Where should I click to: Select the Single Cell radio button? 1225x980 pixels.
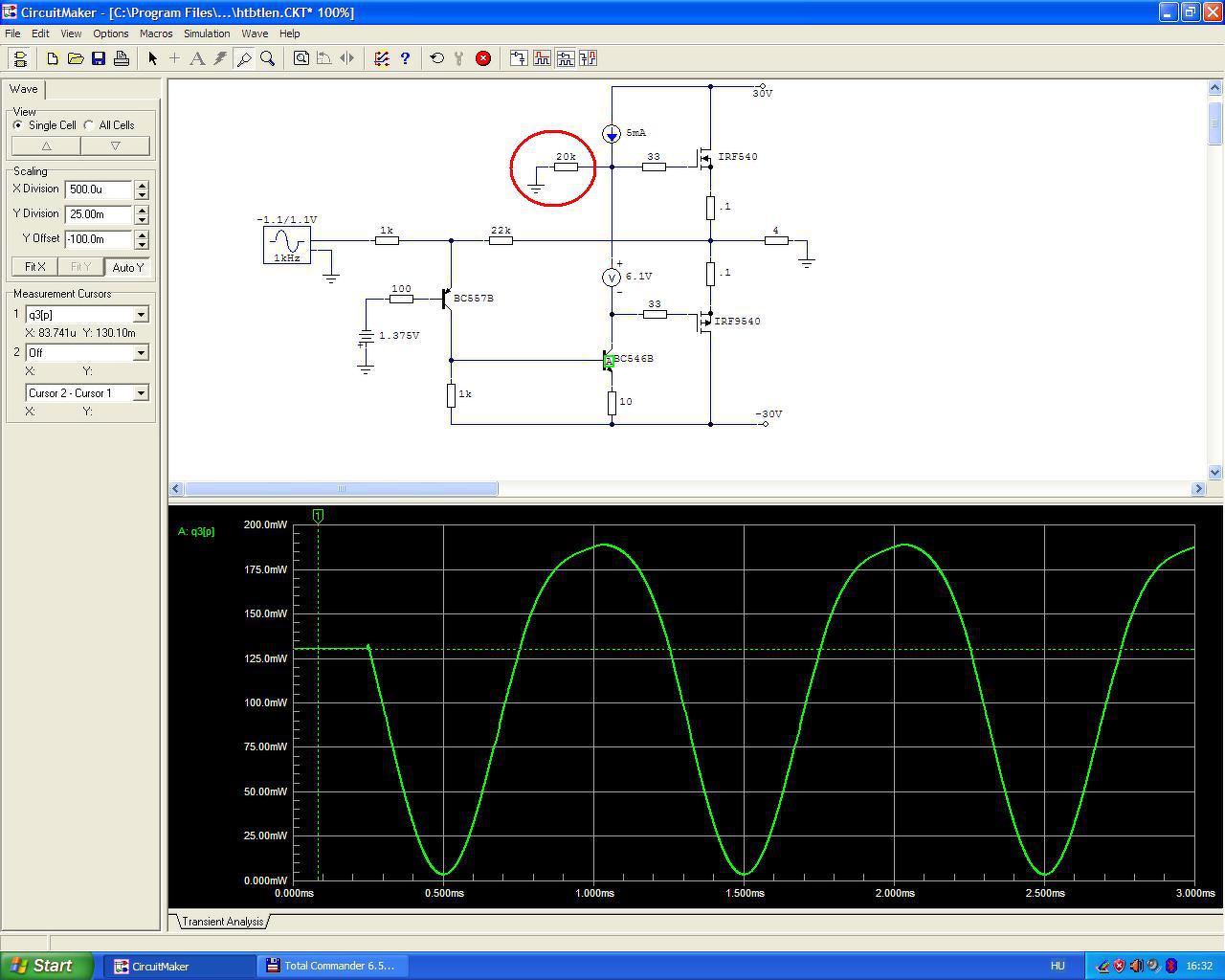tap(18, 125)
